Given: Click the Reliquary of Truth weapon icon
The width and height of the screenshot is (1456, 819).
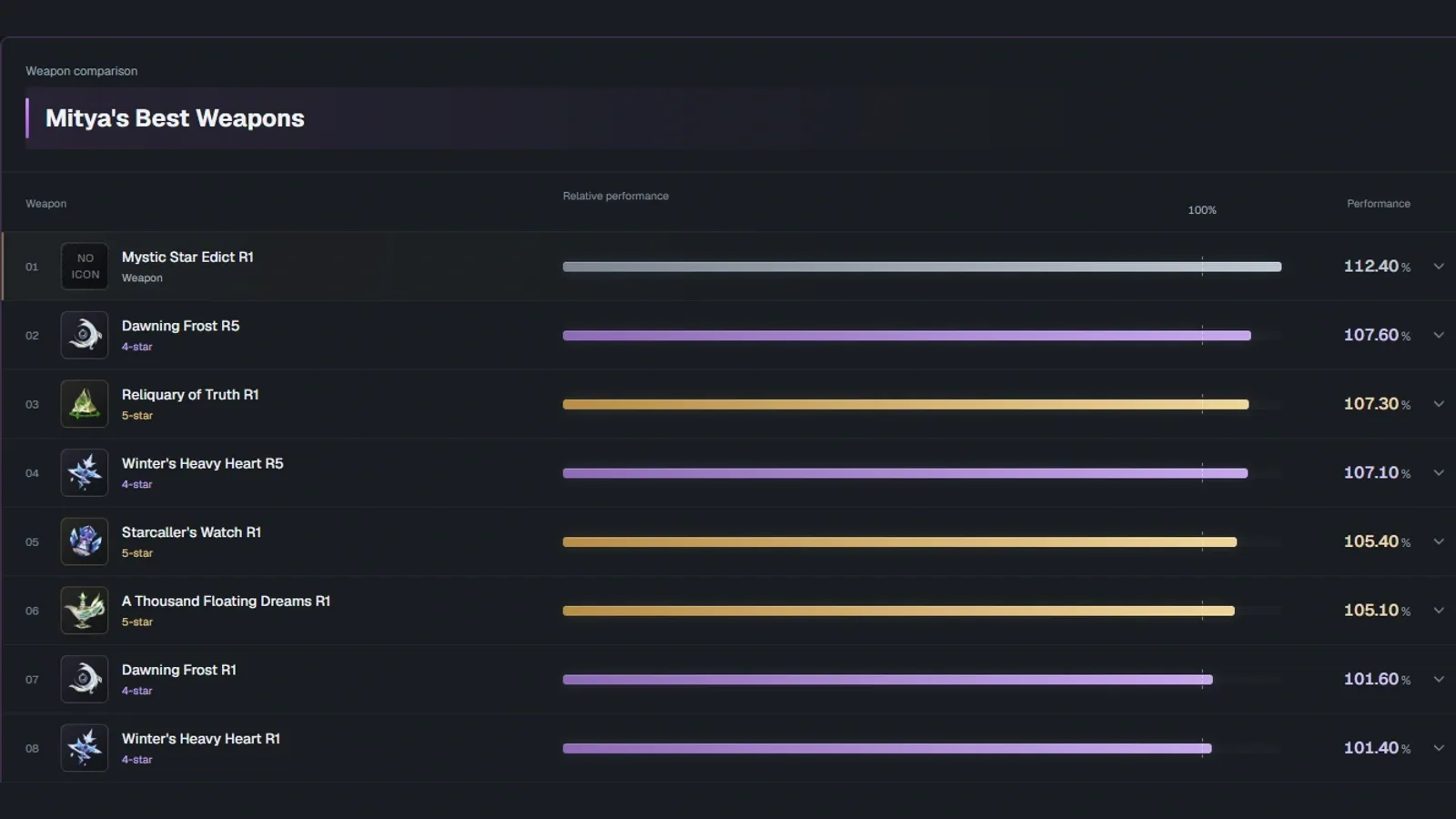Looking at the screenshot, I should (85, 404).
